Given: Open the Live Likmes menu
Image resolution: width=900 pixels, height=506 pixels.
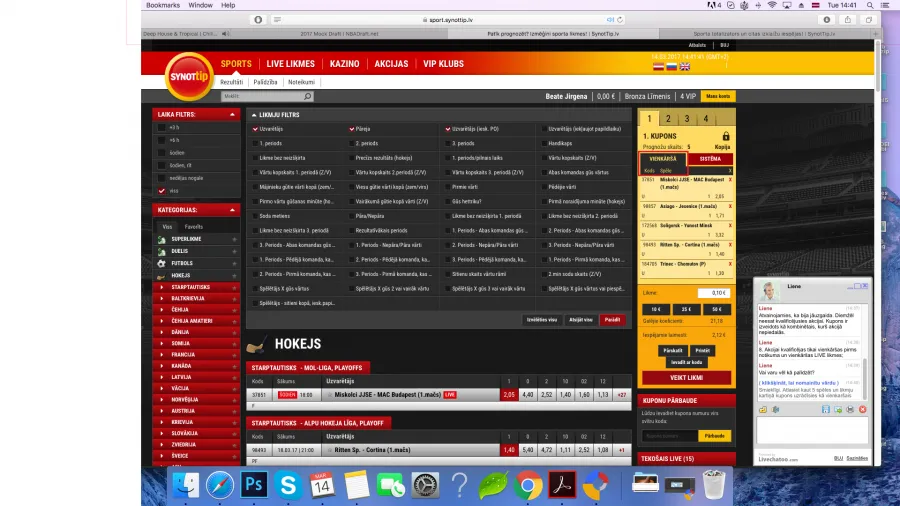Looking at the screenshot, I should [x=290, y=64].
